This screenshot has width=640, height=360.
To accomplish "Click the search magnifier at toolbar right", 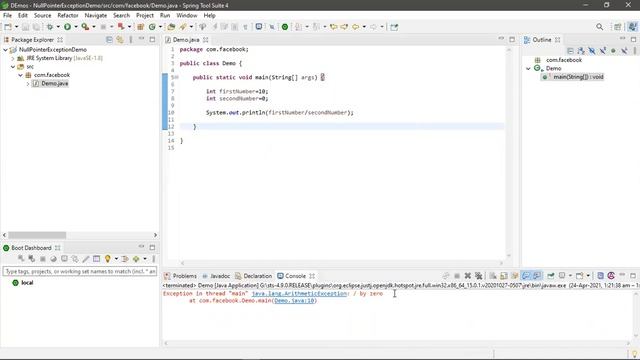I will click(599, 27).
